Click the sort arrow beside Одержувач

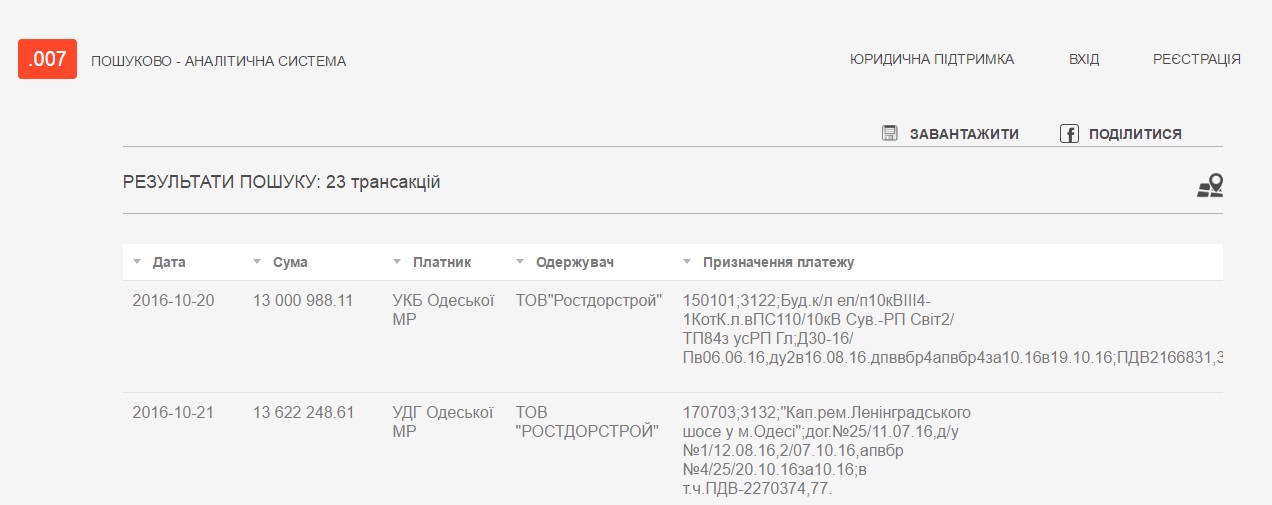pyautogui.click(x=520, y=262)
